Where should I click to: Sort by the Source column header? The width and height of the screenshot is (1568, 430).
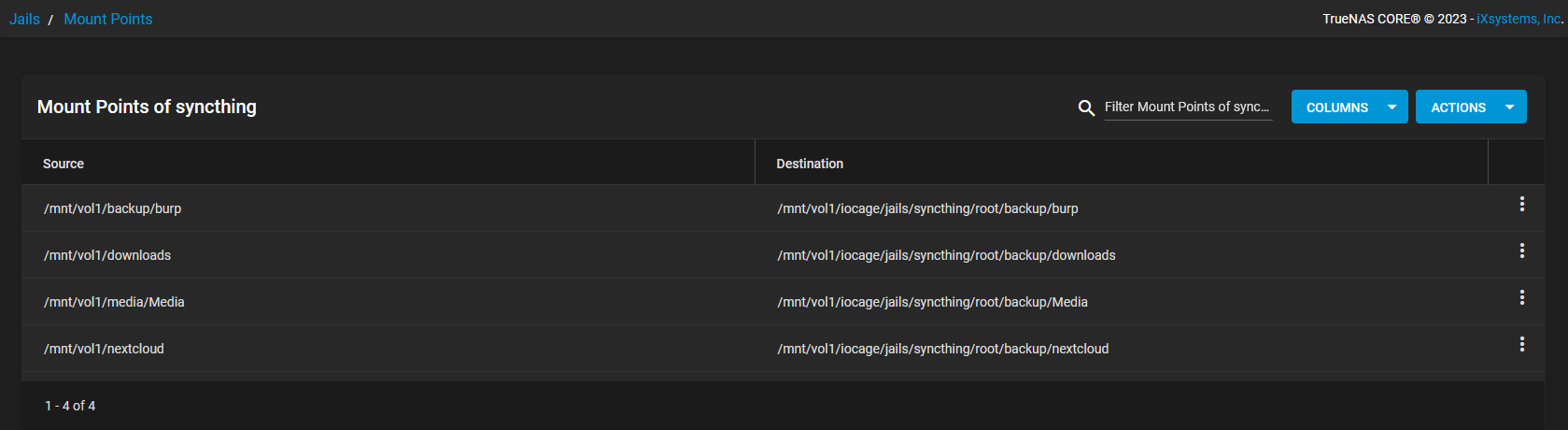(x=64, y=164)
